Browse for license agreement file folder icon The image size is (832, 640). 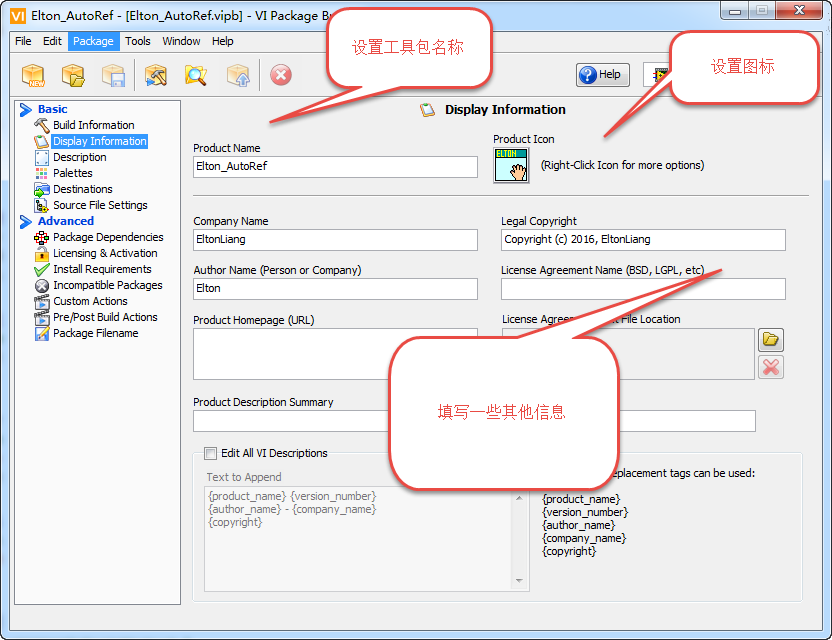pos(770,340)
